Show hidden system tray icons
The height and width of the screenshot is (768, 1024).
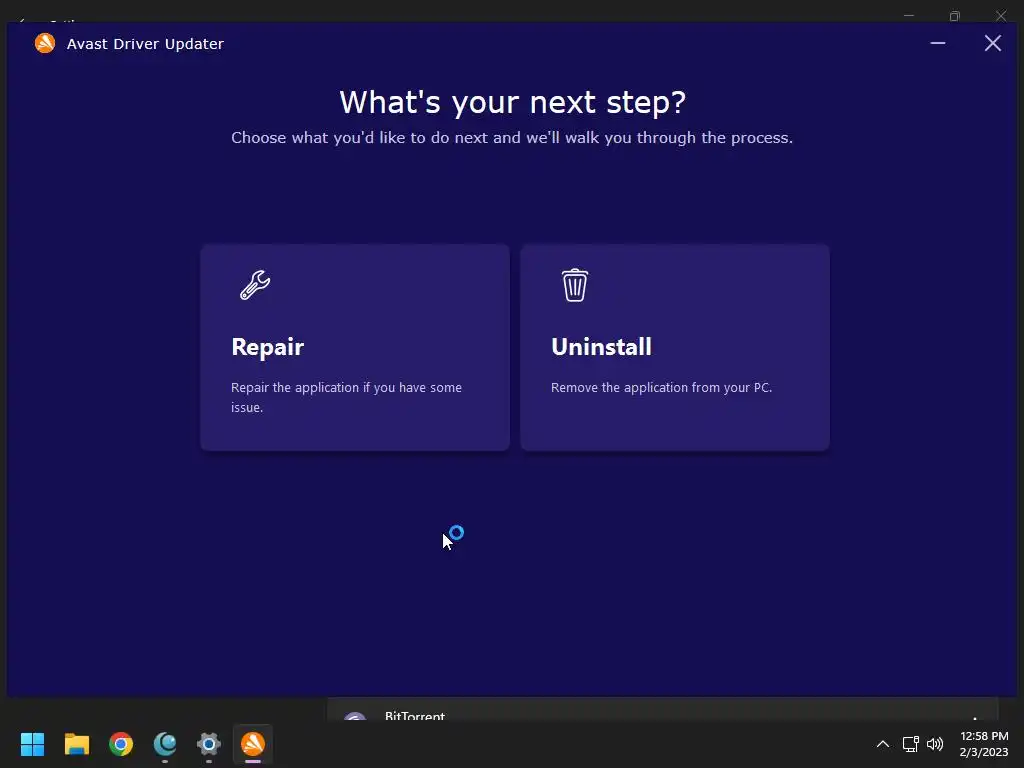(882, 744)
